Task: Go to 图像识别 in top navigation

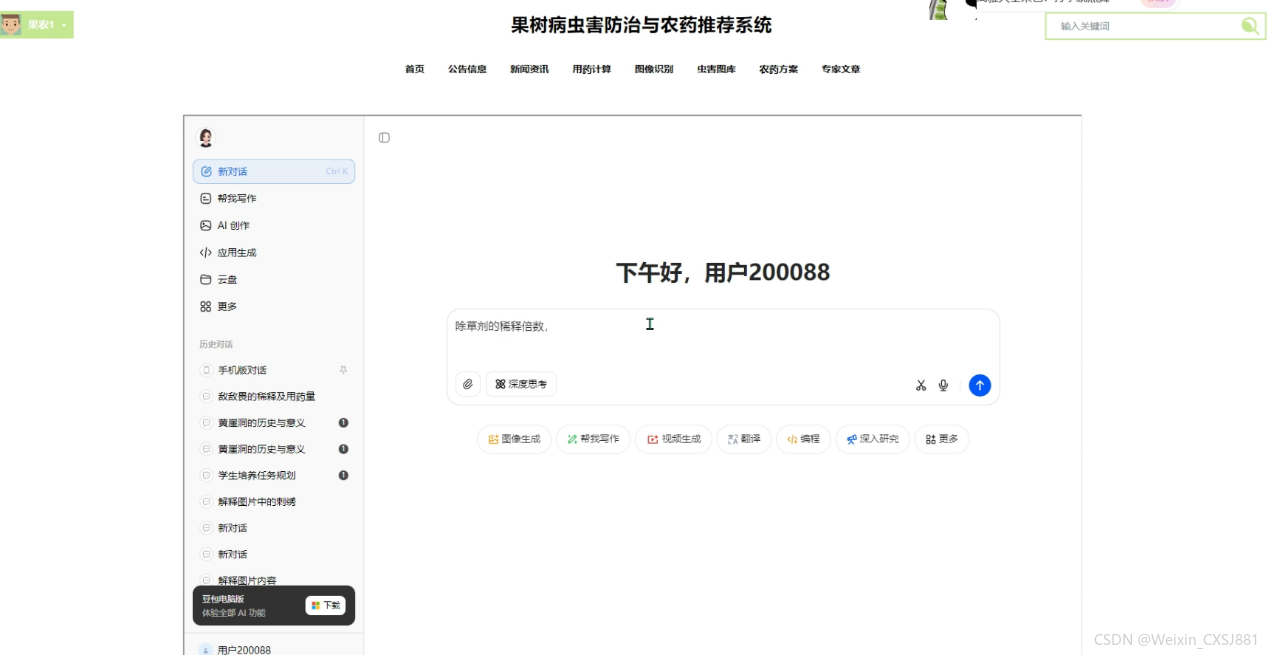Action: [x=654, y=69]
